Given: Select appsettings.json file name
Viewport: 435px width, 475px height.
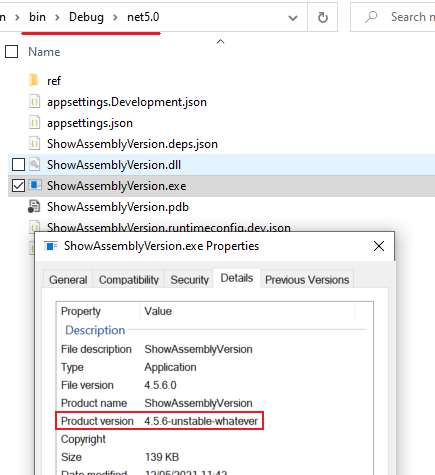Looking at the screenshot, I should 90,123.
